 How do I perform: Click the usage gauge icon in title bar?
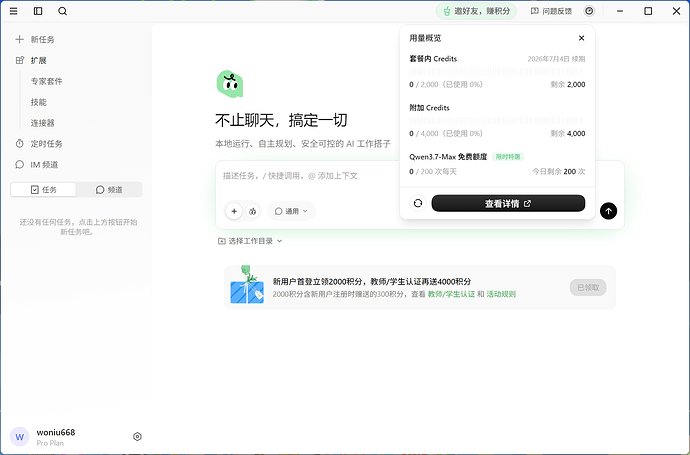pos(589,11)
